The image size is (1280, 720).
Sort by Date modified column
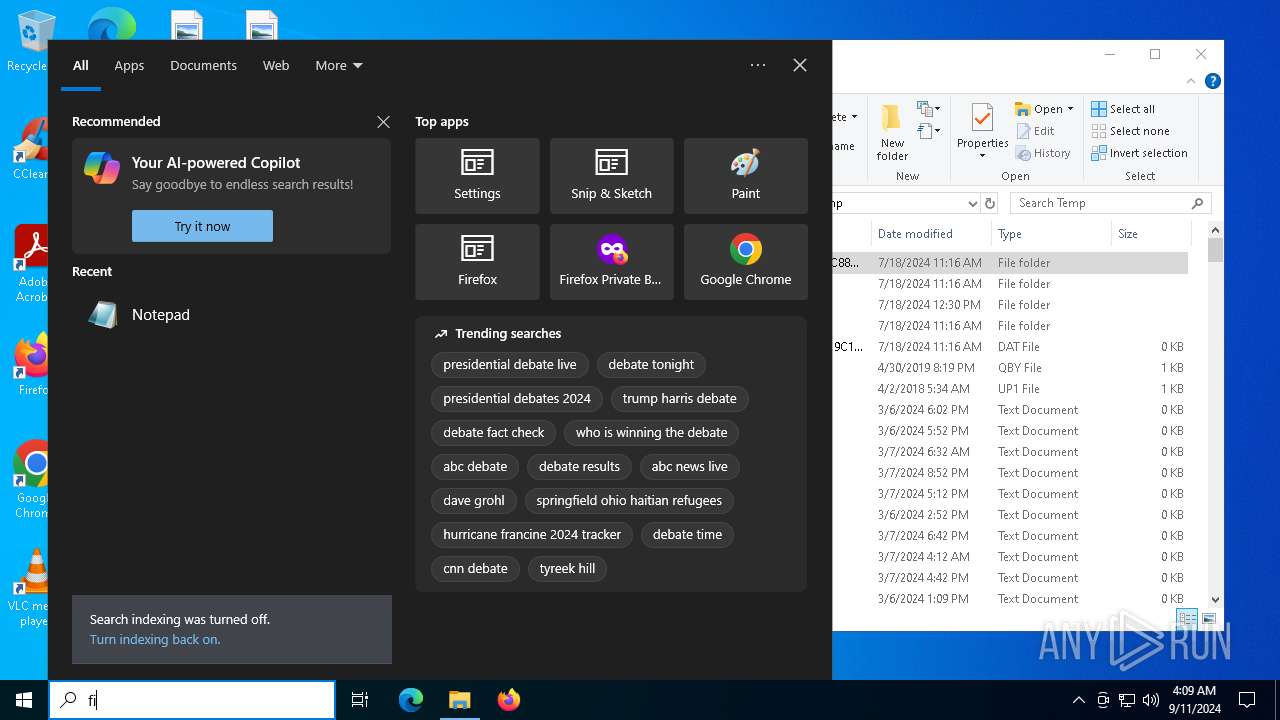[x=929, y=234]
